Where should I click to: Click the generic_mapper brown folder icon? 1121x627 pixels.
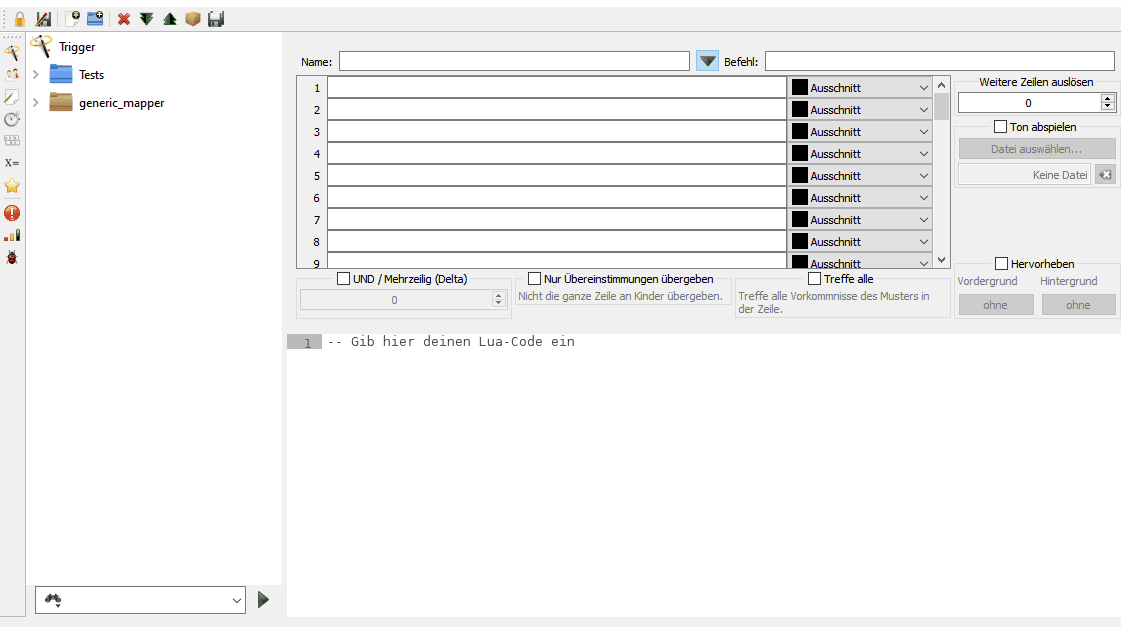click(61, 102)
